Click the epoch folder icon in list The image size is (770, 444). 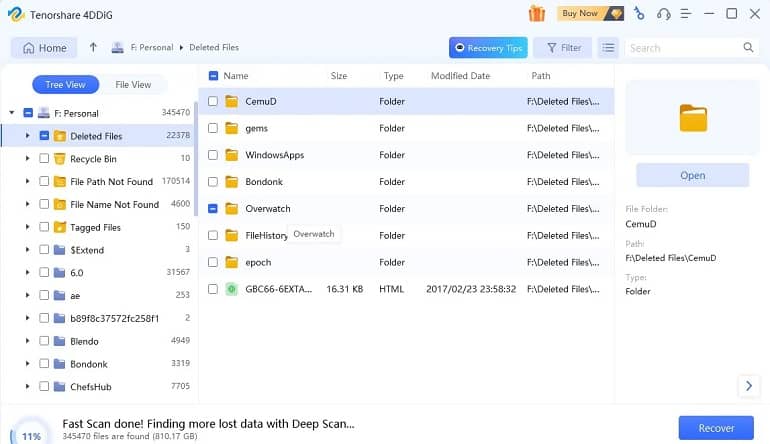pos(231,262)
